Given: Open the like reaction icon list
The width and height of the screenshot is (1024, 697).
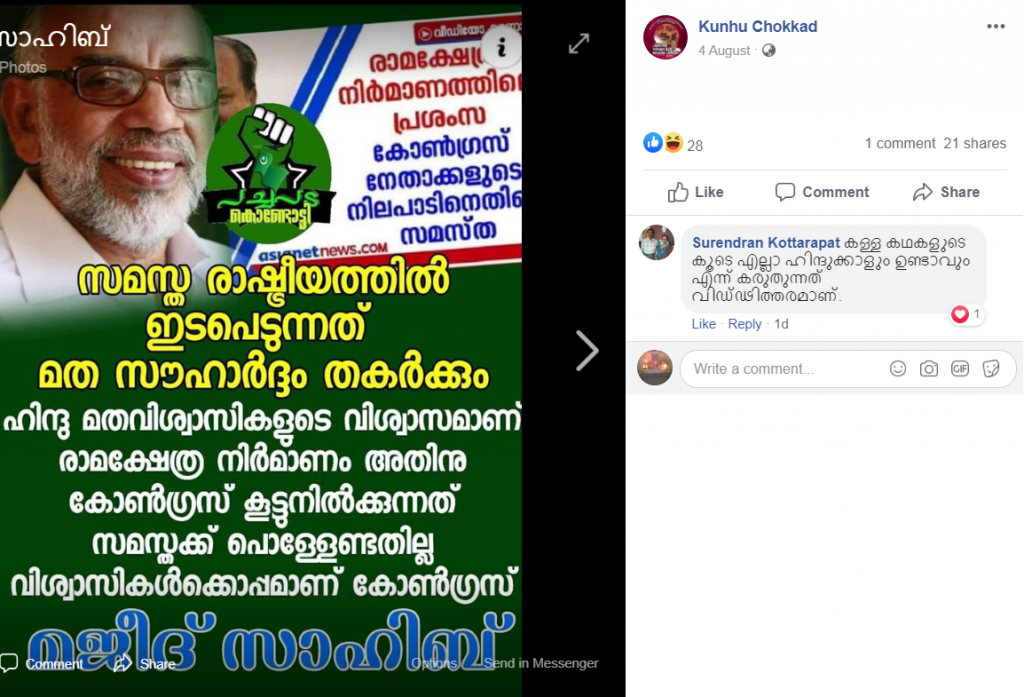Looking at the screenshot, I should click(653, 142).
